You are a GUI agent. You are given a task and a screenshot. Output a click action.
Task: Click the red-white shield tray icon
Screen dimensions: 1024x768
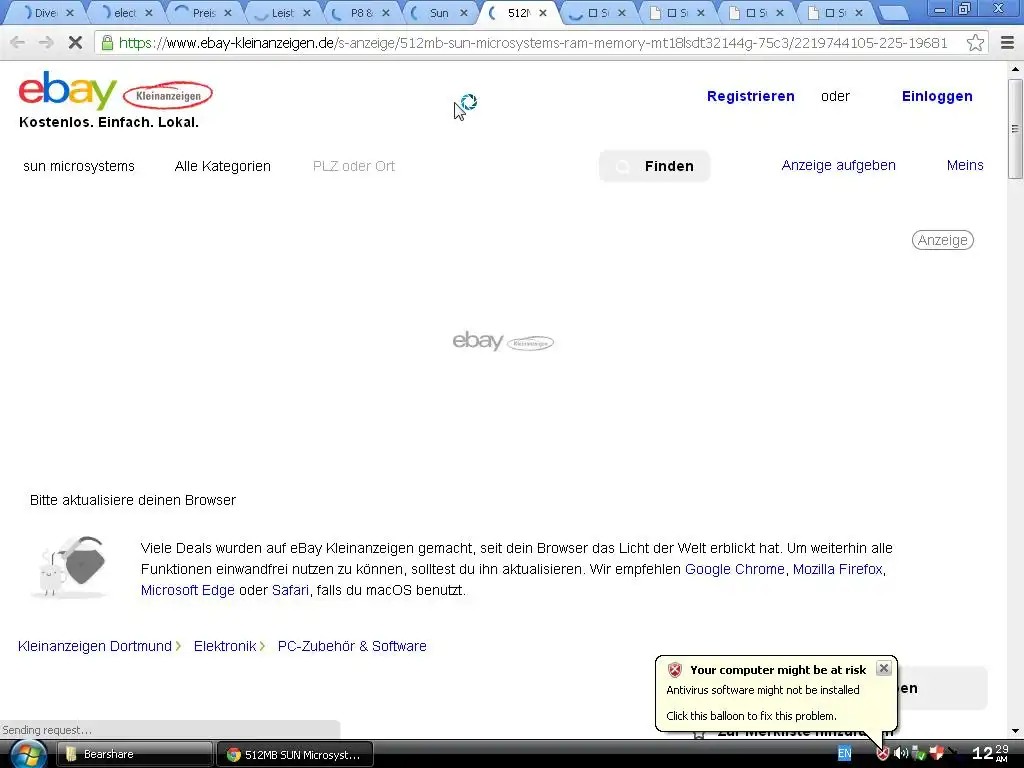tap(936, 754)
